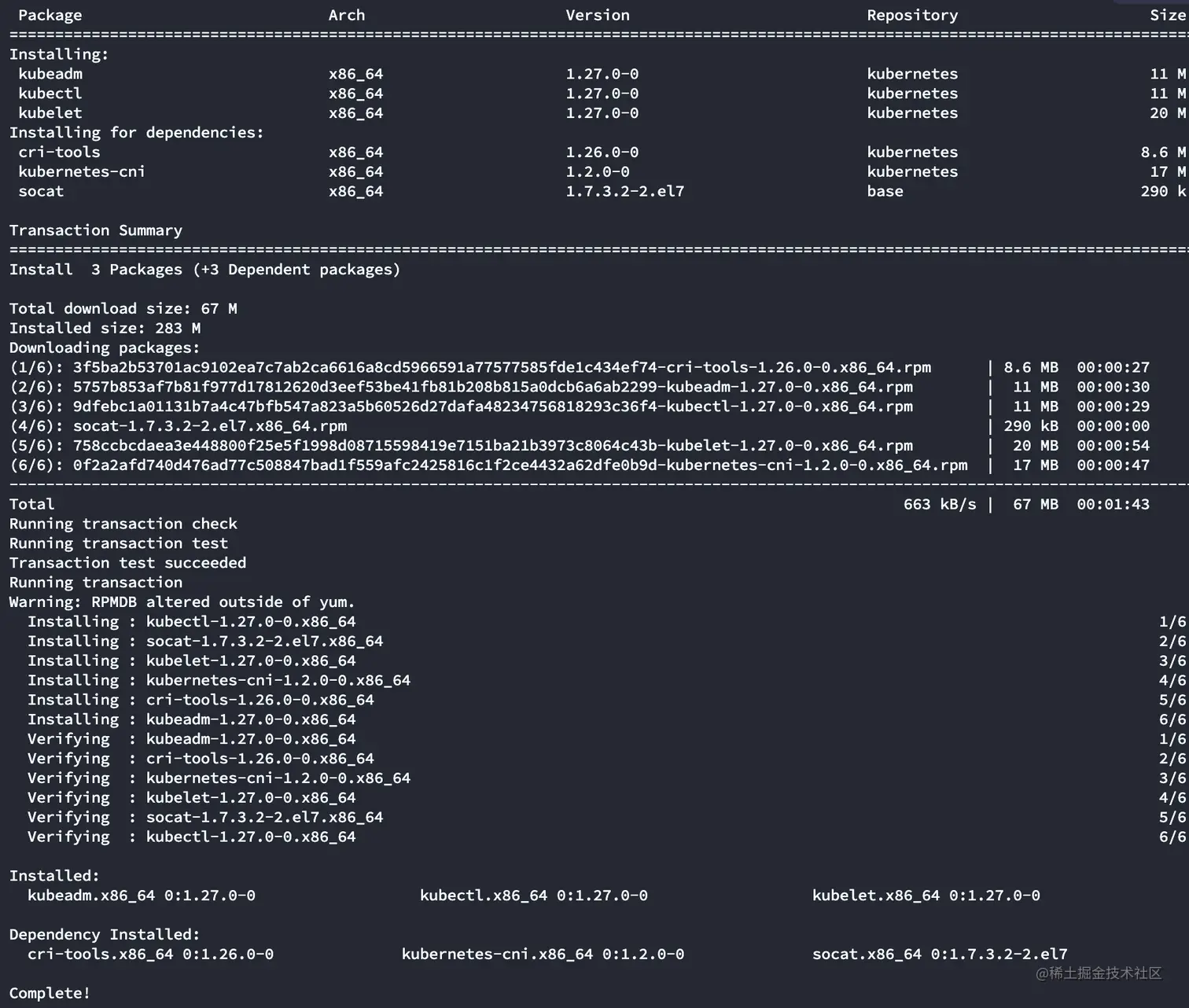Click the (5/6) kubelet rpm download line

click(580, 446)
